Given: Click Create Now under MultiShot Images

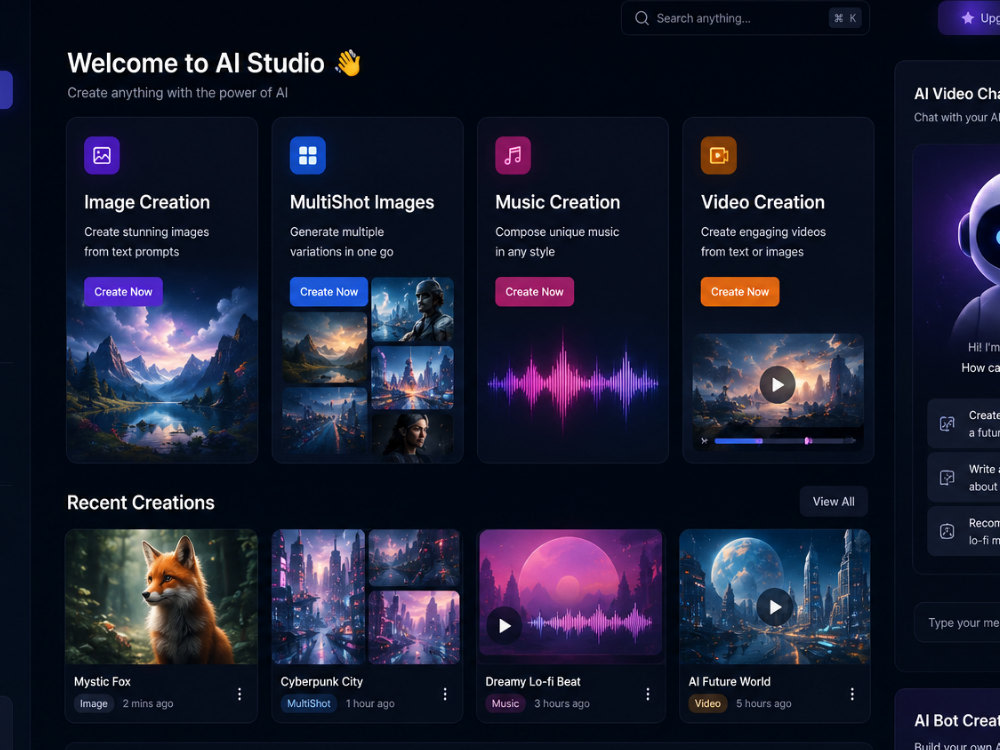Looking at the screenshot, I should coord(329,291).
